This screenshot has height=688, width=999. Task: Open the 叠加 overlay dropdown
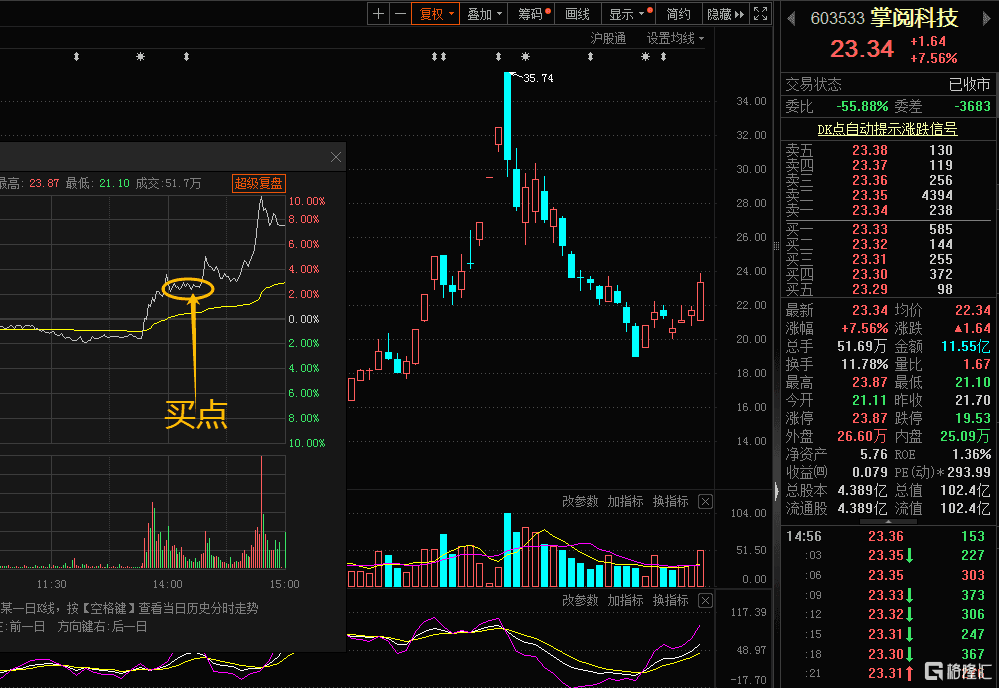[484, 13]
